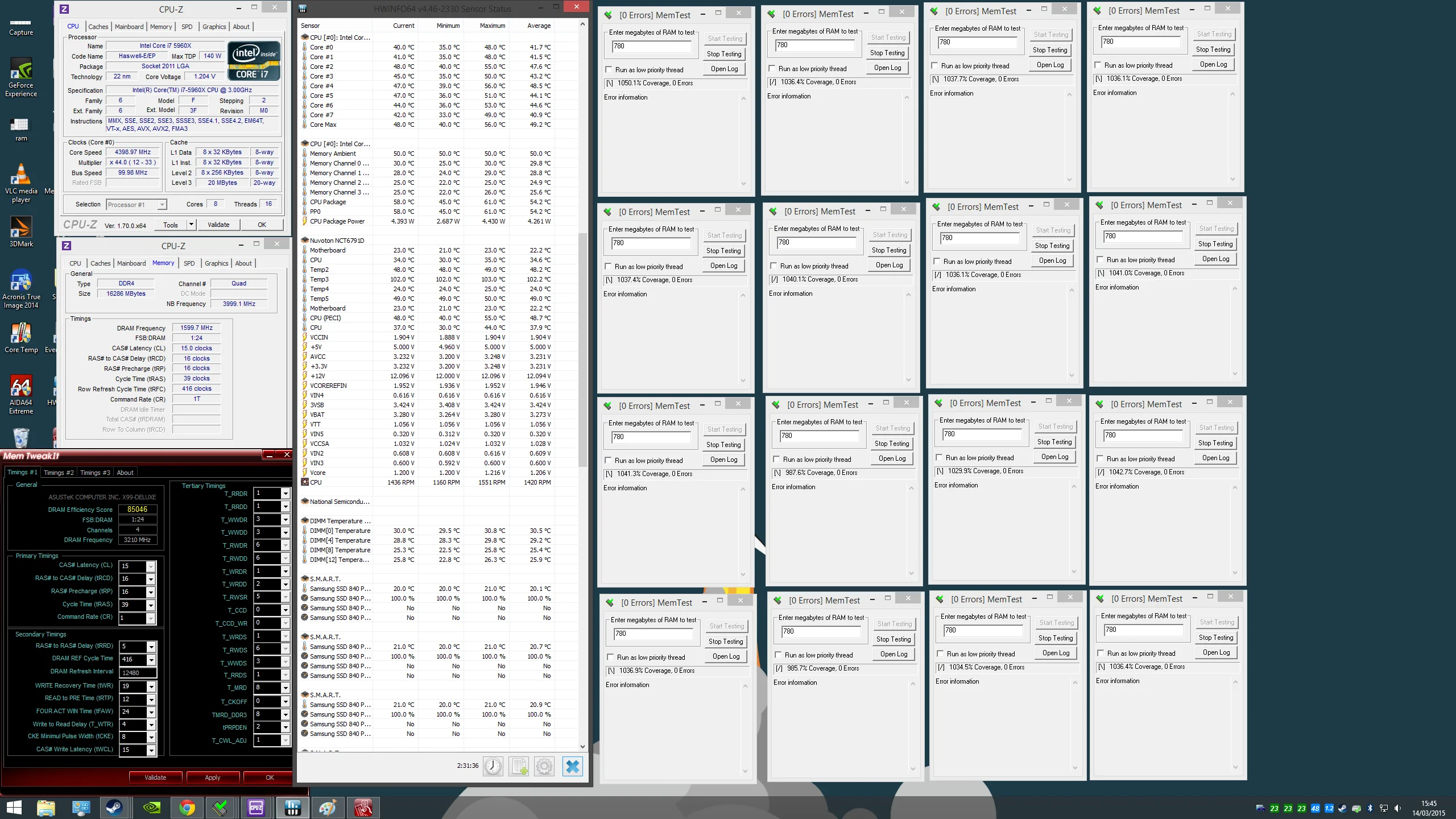Open Mainboard tab in the upper CPU-Z window

click(x=129, y=27)
